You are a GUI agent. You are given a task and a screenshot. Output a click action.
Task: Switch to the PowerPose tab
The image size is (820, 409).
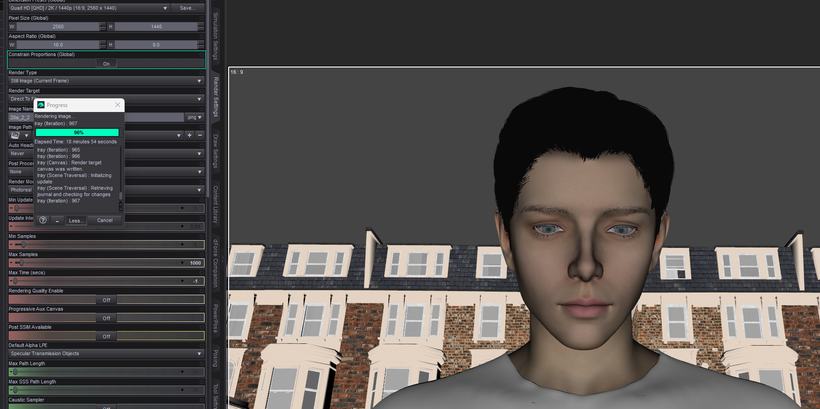(215, 319)
